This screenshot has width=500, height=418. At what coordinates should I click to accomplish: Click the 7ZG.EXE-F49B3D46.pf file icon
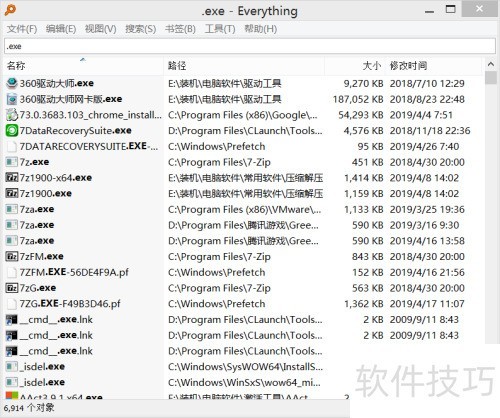[12, 303]
